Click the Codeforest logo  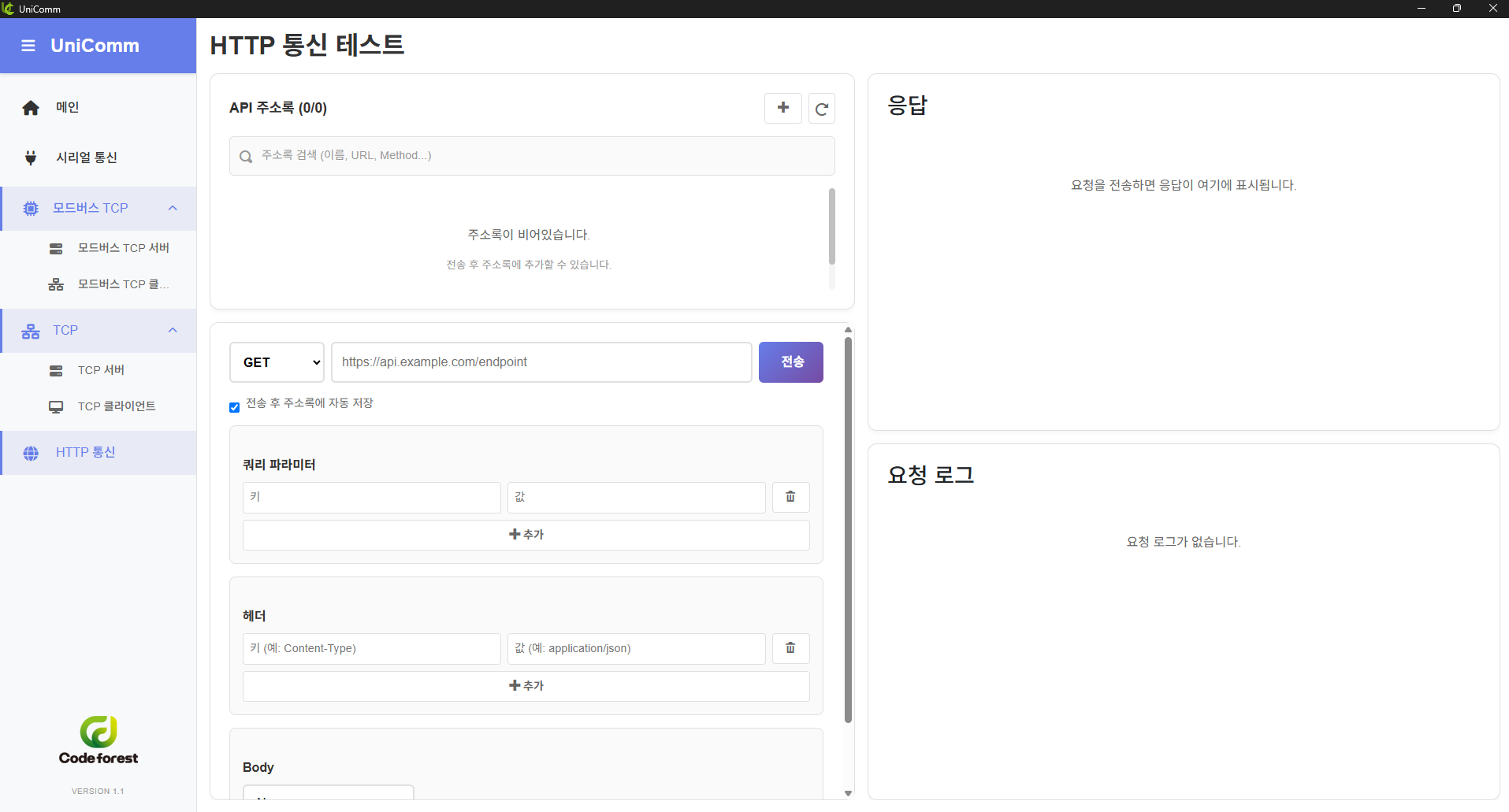coord(98,740)
